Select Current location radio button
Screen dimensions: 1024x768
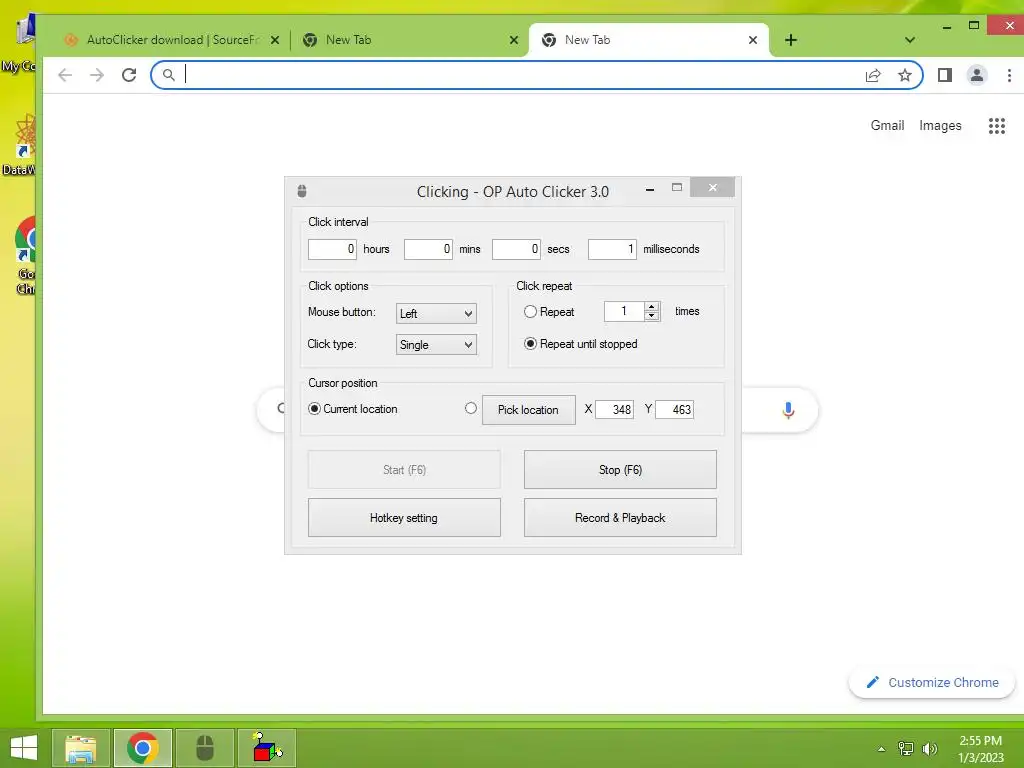[314, 409]
